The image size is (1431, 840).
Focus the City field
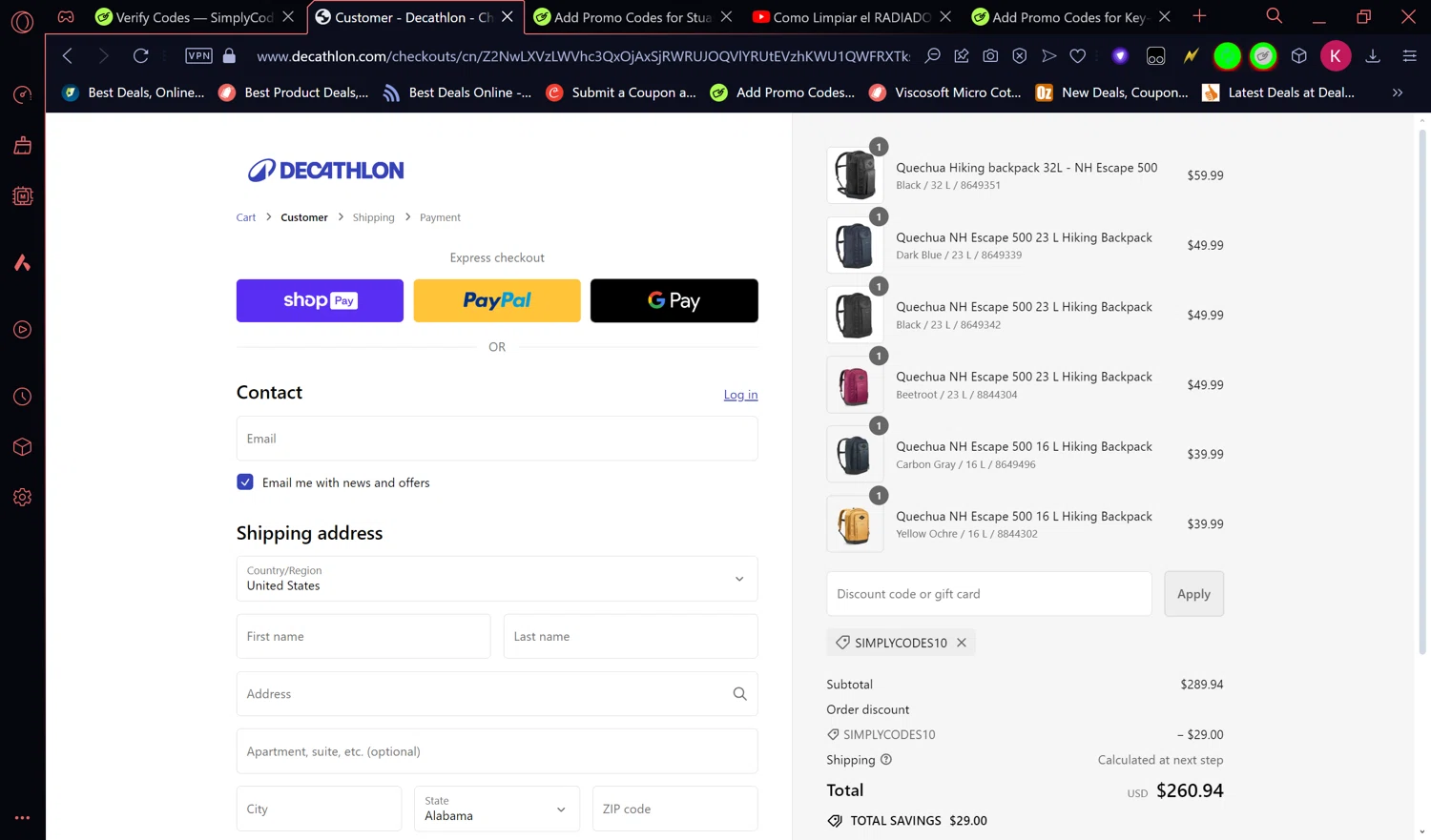pos(319,809)
